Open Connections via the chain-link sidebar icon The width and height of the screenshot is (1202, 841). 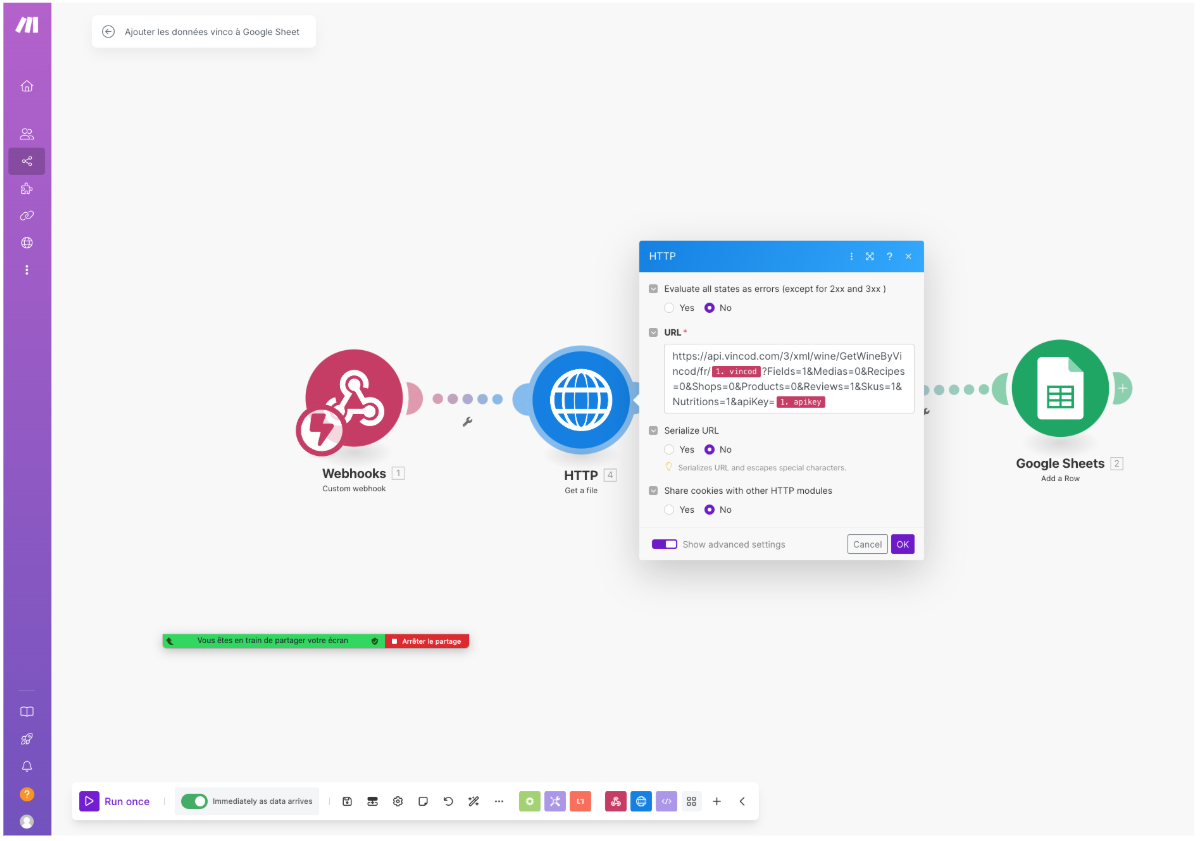tap(27, 215)
